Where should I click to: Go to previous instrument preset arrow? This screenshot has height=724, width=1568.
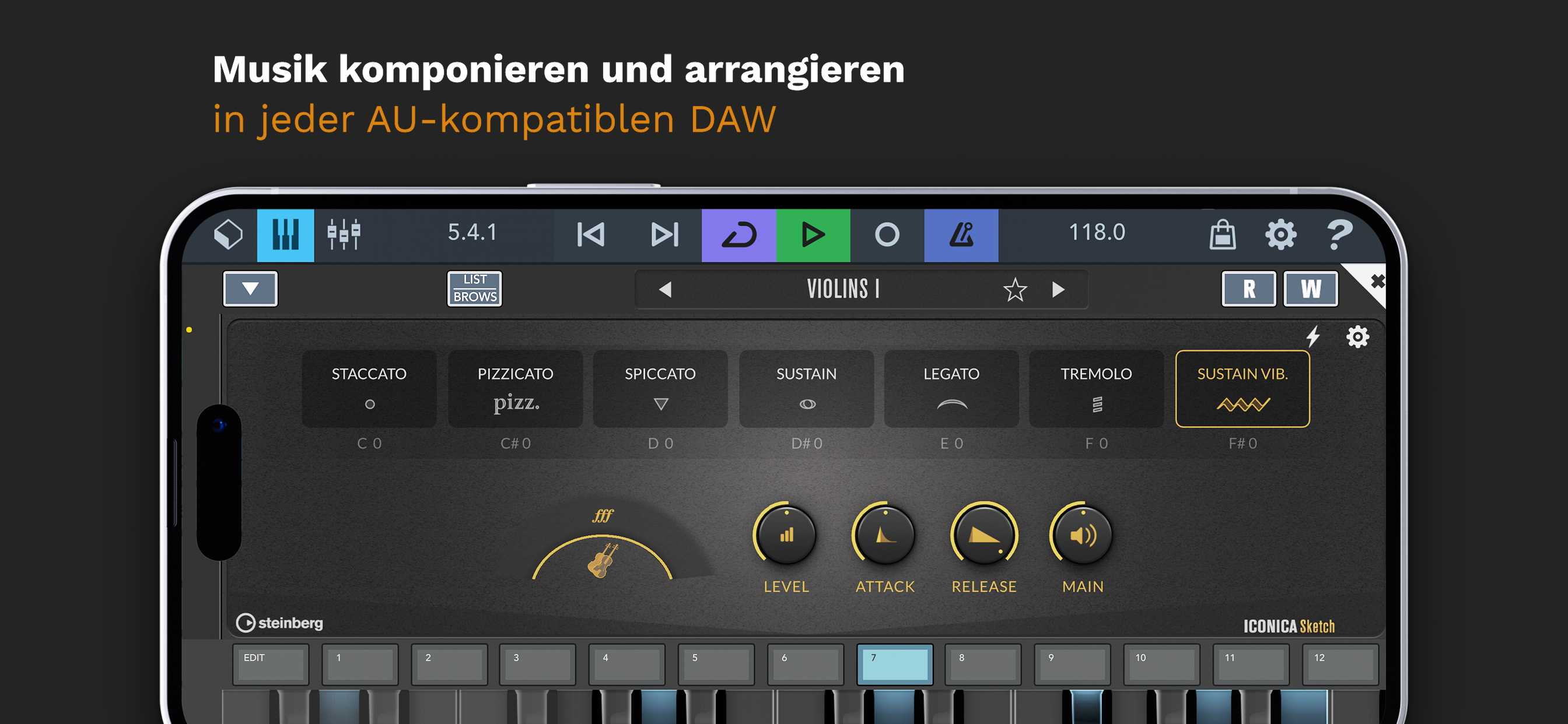click(x=666, y=290)
